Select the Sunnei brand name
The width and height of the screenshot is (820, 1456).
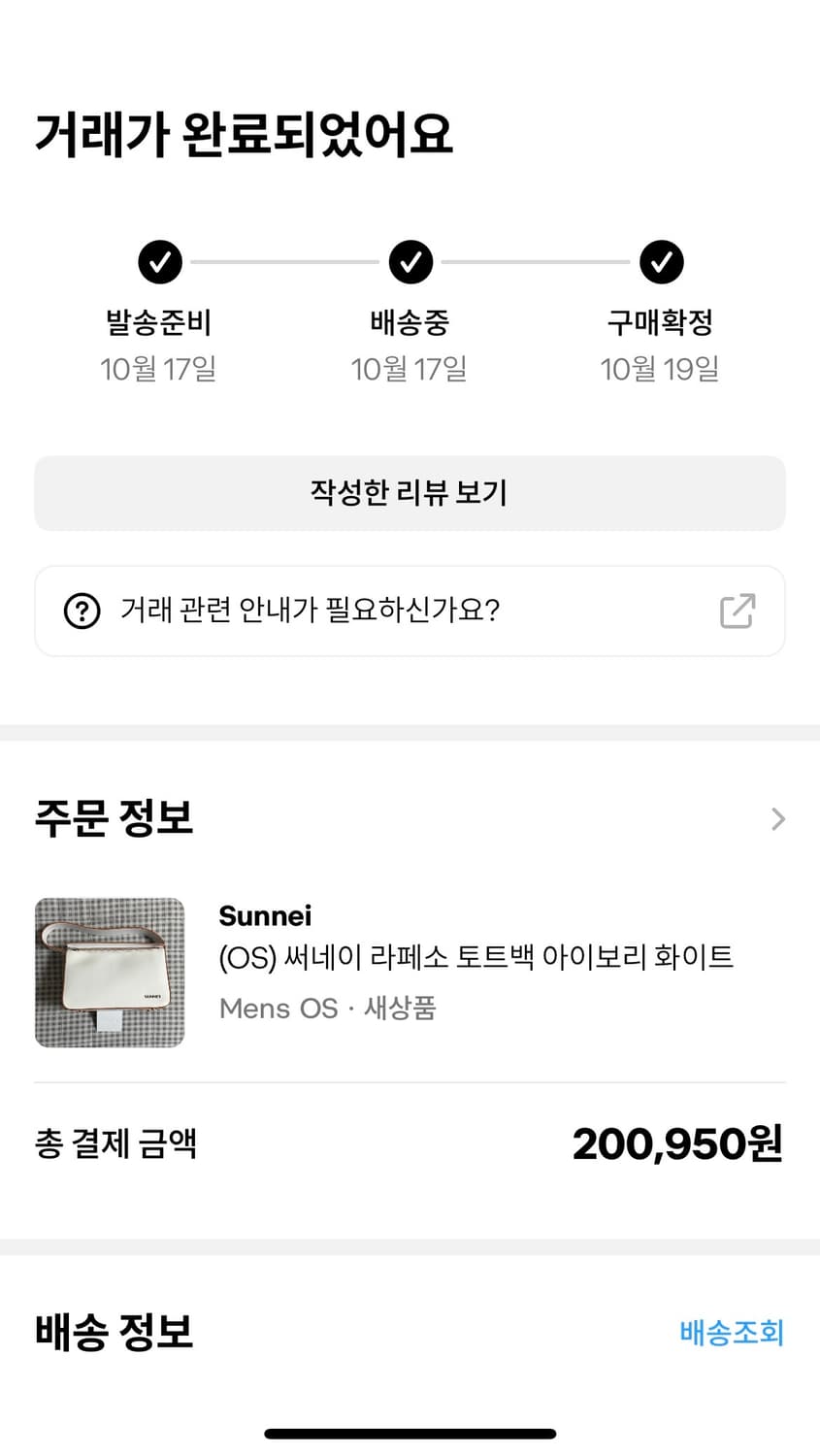(265, 915)
